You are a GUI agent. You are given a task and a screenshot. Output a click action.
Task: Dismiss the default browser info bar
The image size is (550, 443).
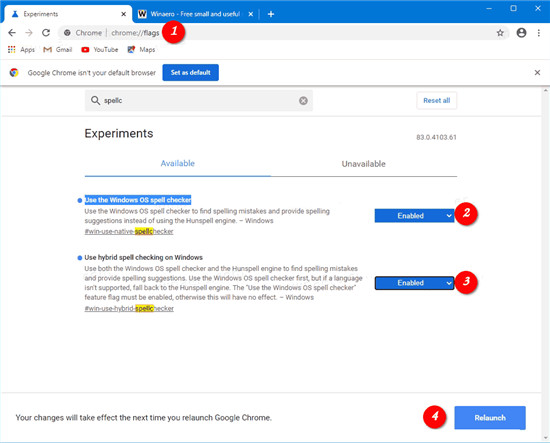(x=537, y=73)
